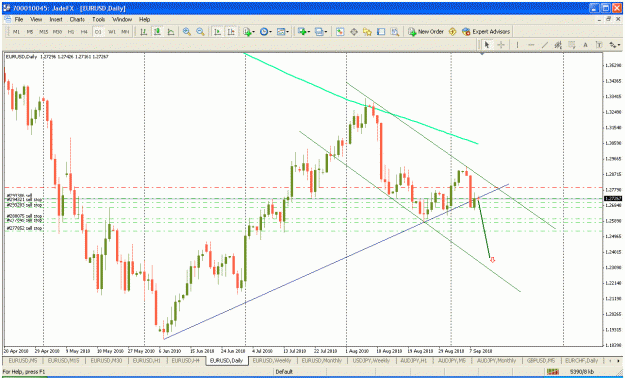Click the red sell arrow marker on chart
Screen dimensions: 625x378
pyautogui.click(x=492, y=260)
